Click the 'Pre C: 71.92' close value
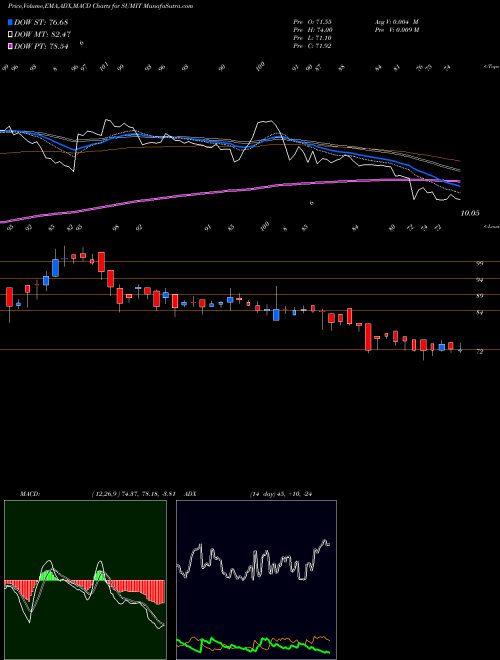500x660 pixels. [x=312, y=46]
